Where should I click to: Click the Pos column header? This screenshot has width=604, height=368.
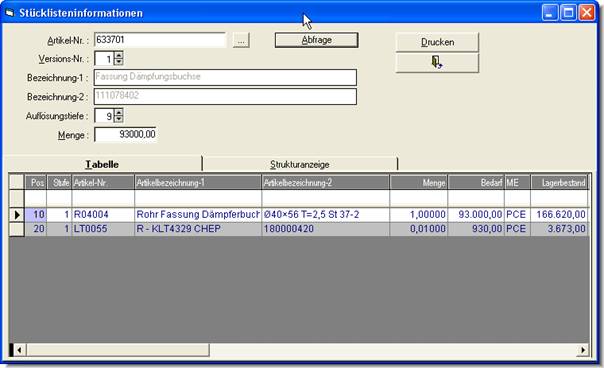point(36,182)
